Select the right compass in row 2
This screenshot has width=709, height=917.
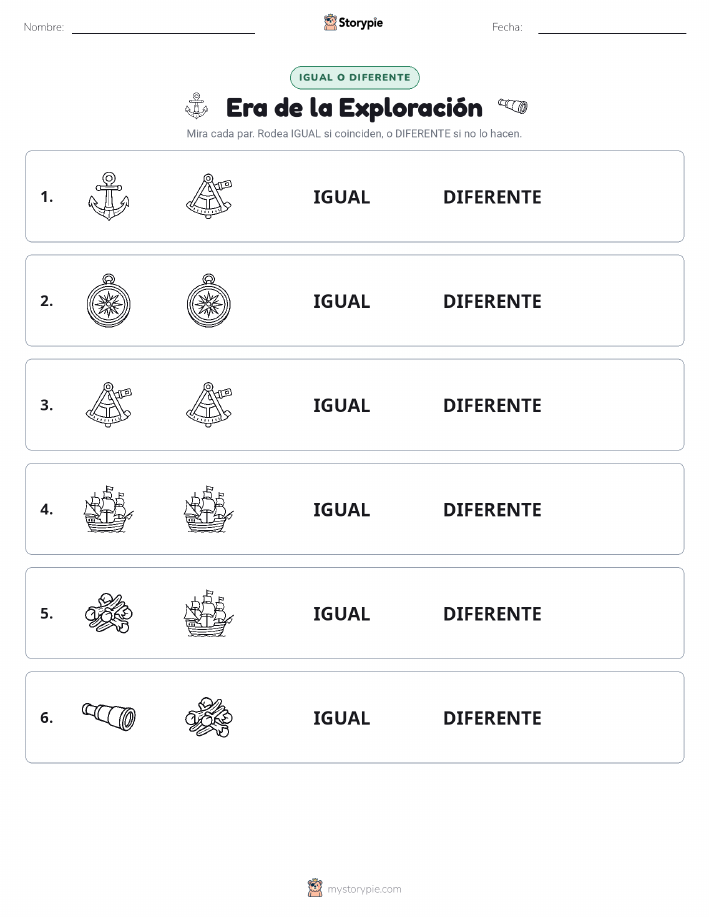point(209,301)
